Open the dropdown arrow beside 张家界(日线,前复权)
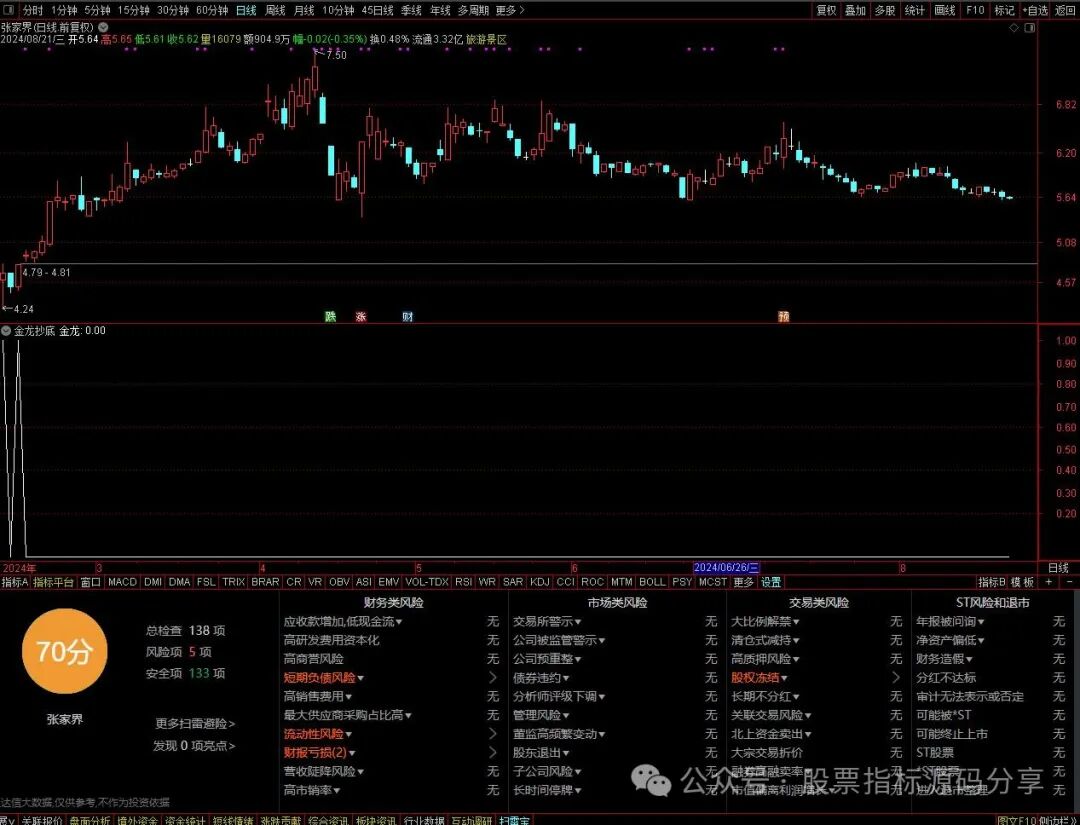 [x=103, y=28]
